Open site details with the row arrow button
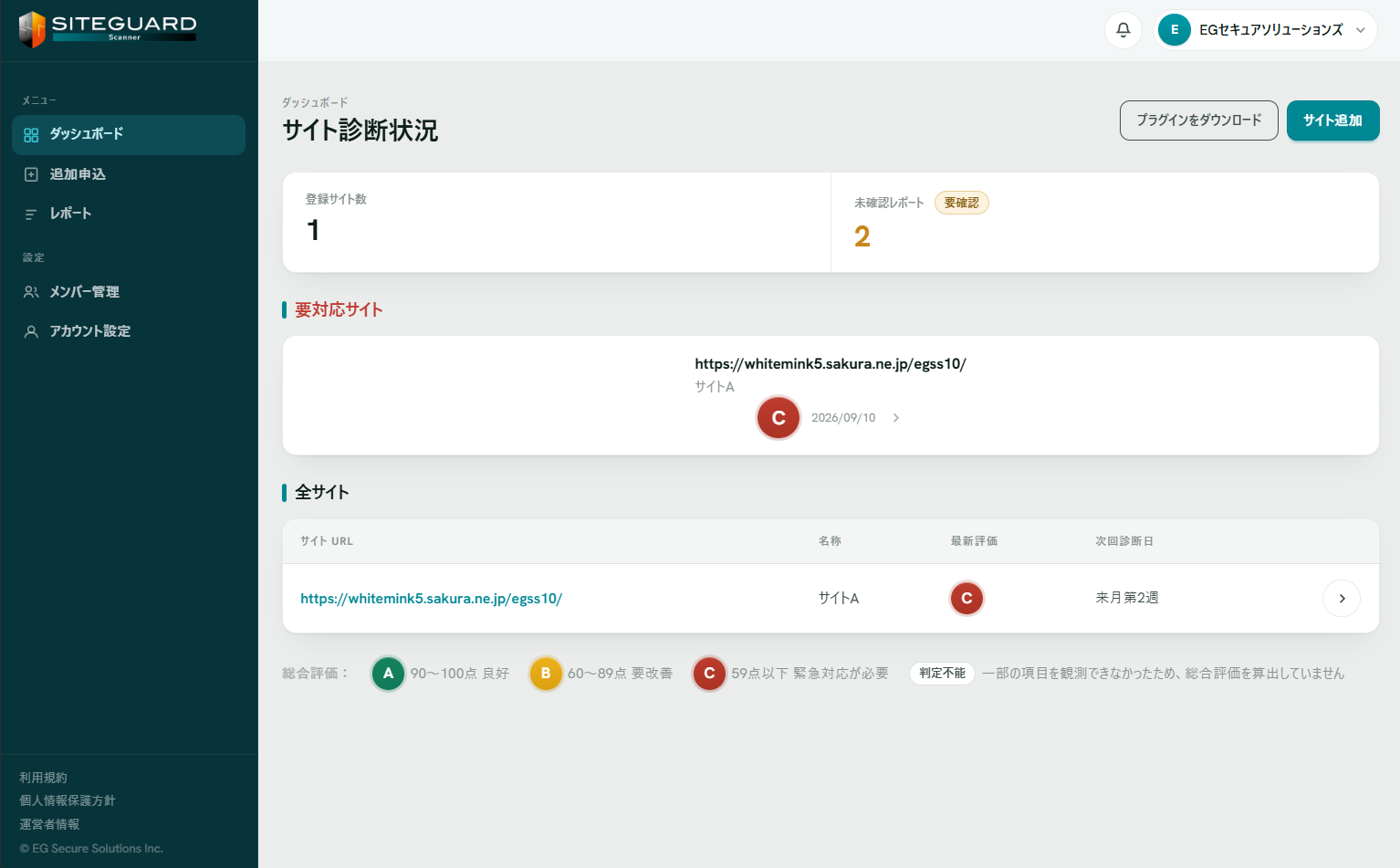The width and height of the screenshot is (1400, 868). click(x=1342, y=599)
